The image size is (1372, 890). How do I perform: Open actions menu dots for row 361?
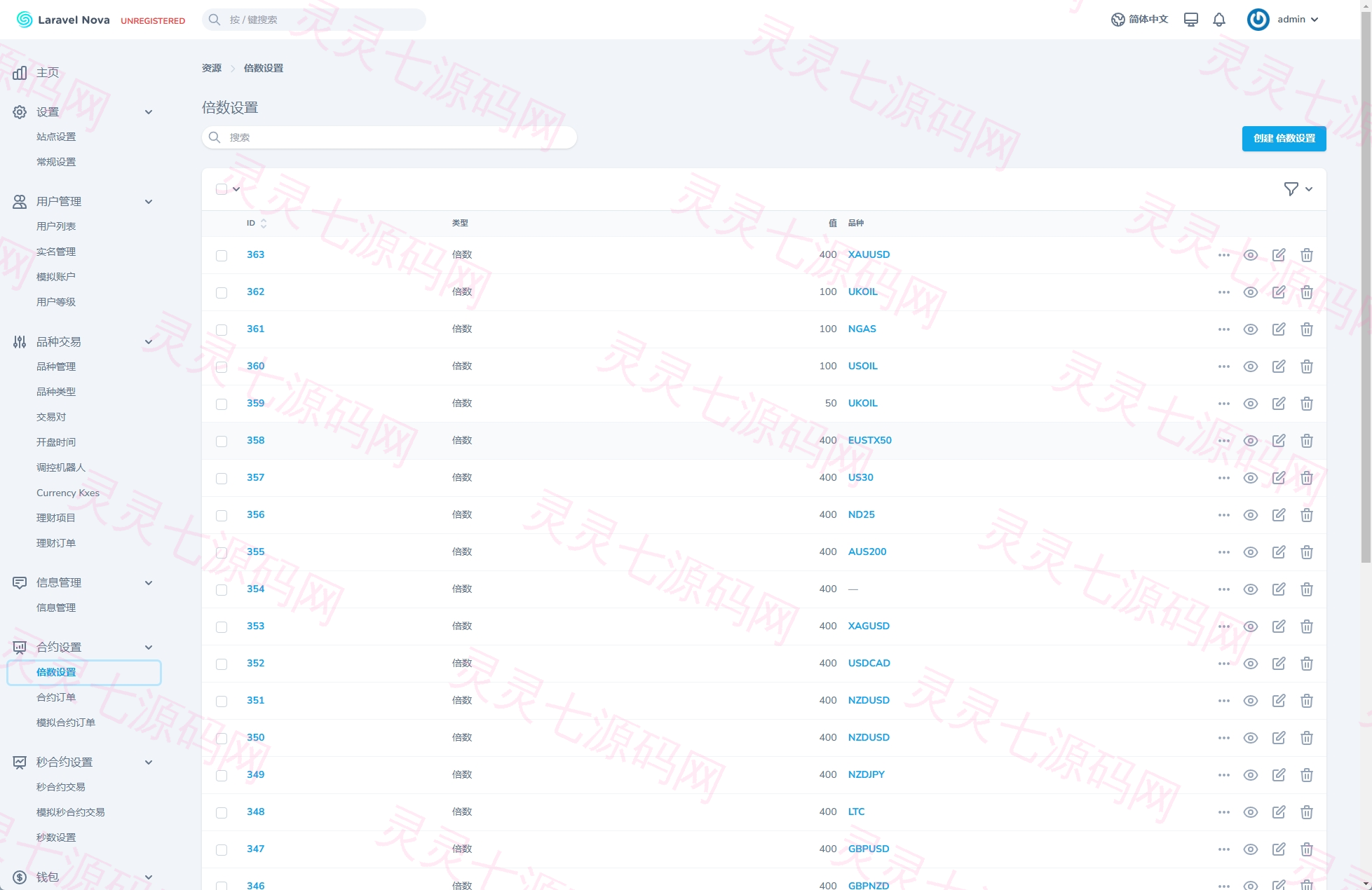(1224, 329)
